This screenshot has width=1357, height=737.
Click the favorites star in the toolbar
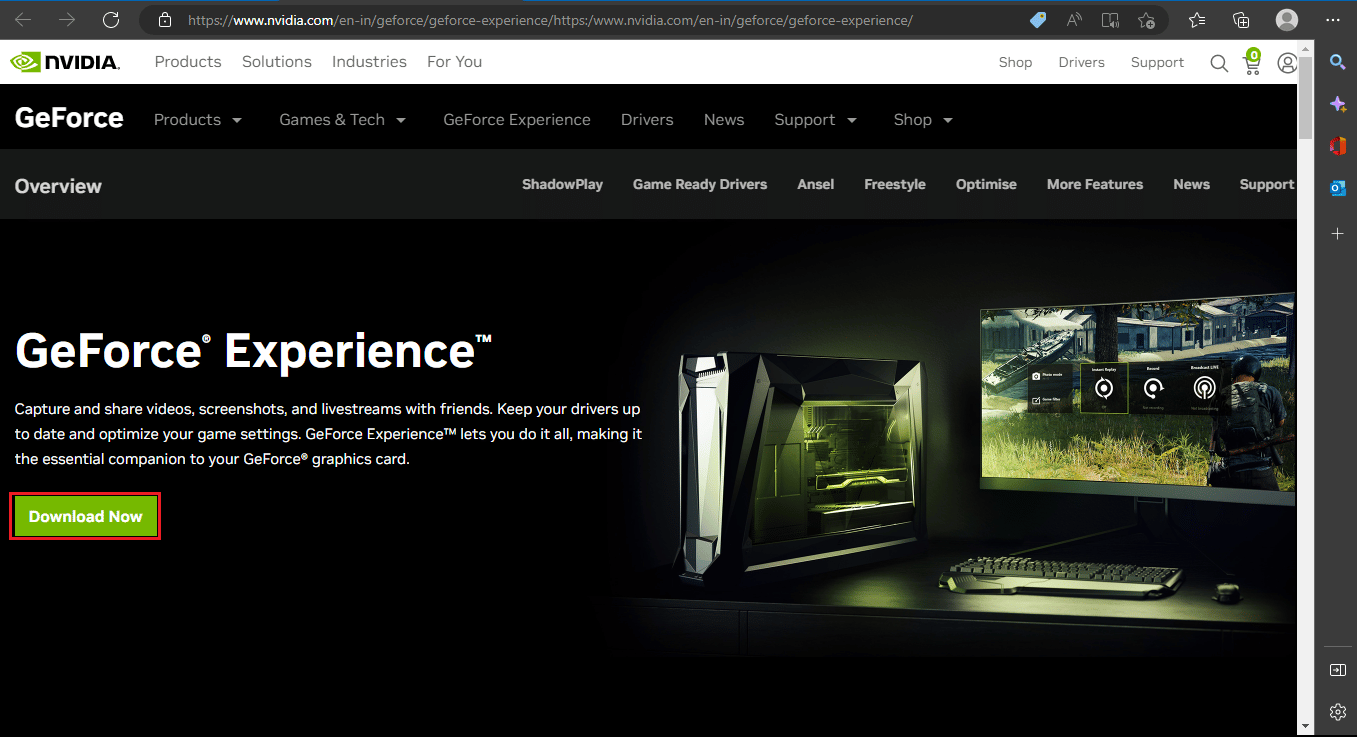click(1197, 19)
